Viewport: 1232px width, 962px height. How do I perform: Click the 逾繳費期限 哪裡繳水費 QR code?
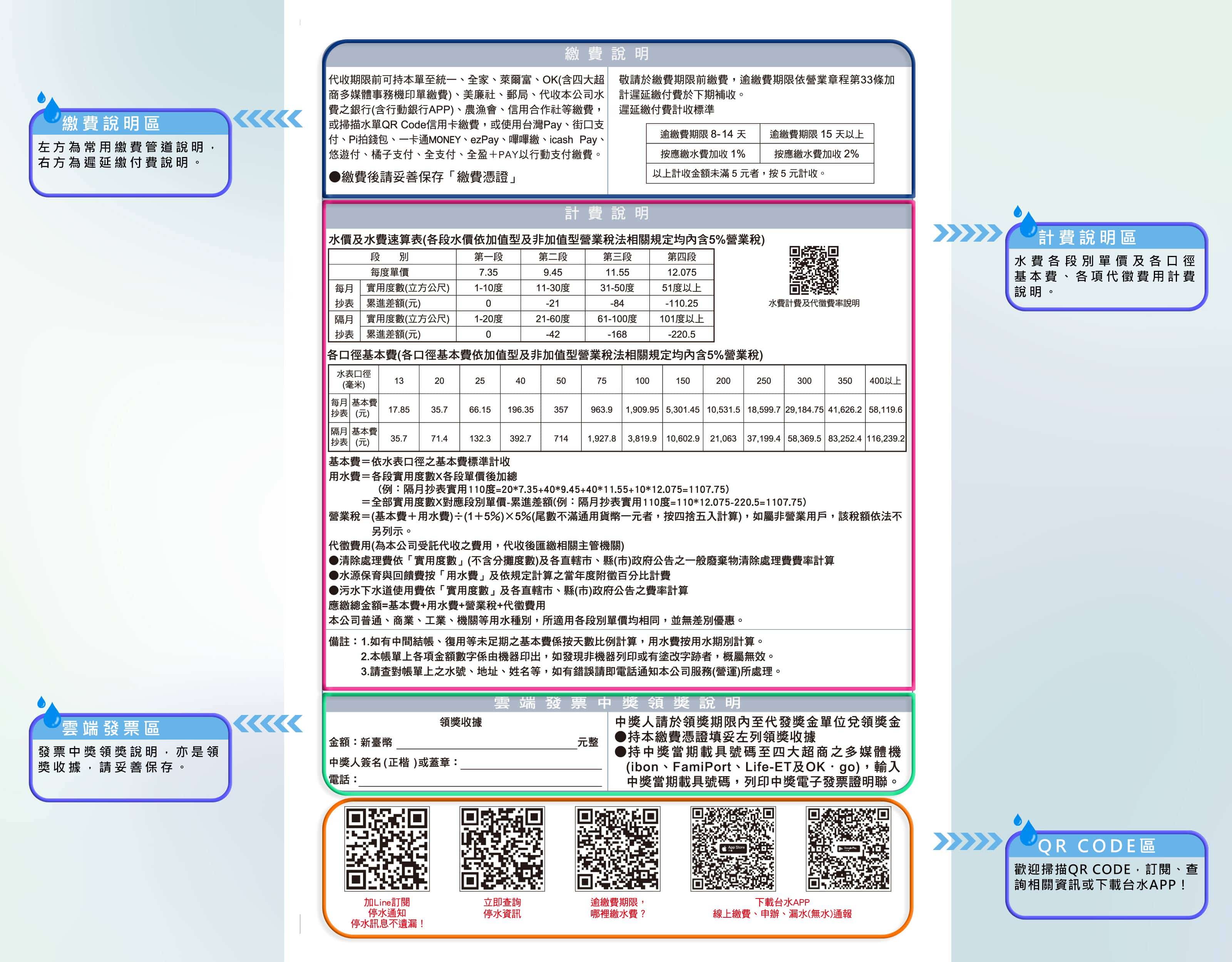618,848
